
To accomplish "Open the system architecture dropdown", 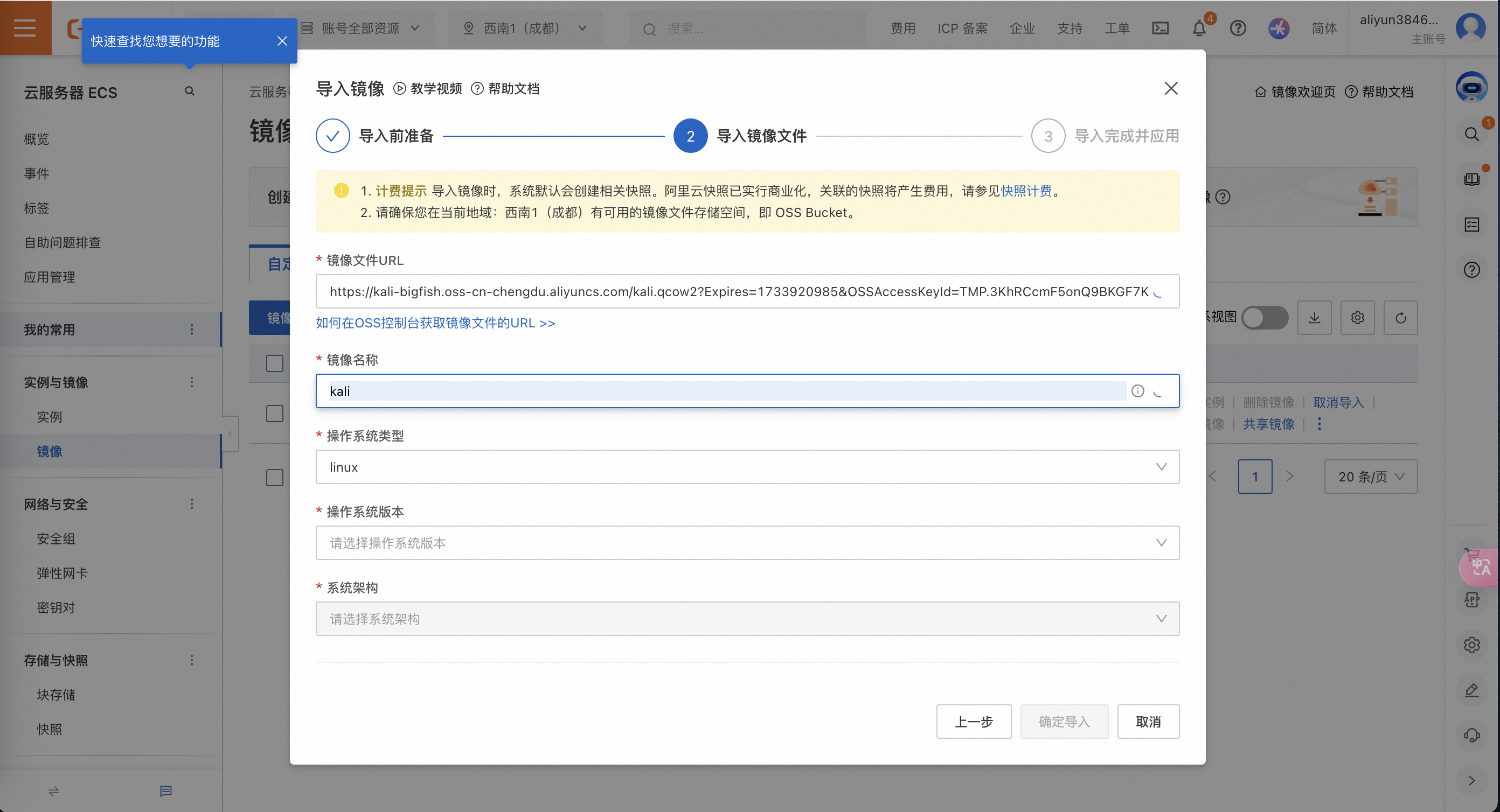I will [748, 619].
